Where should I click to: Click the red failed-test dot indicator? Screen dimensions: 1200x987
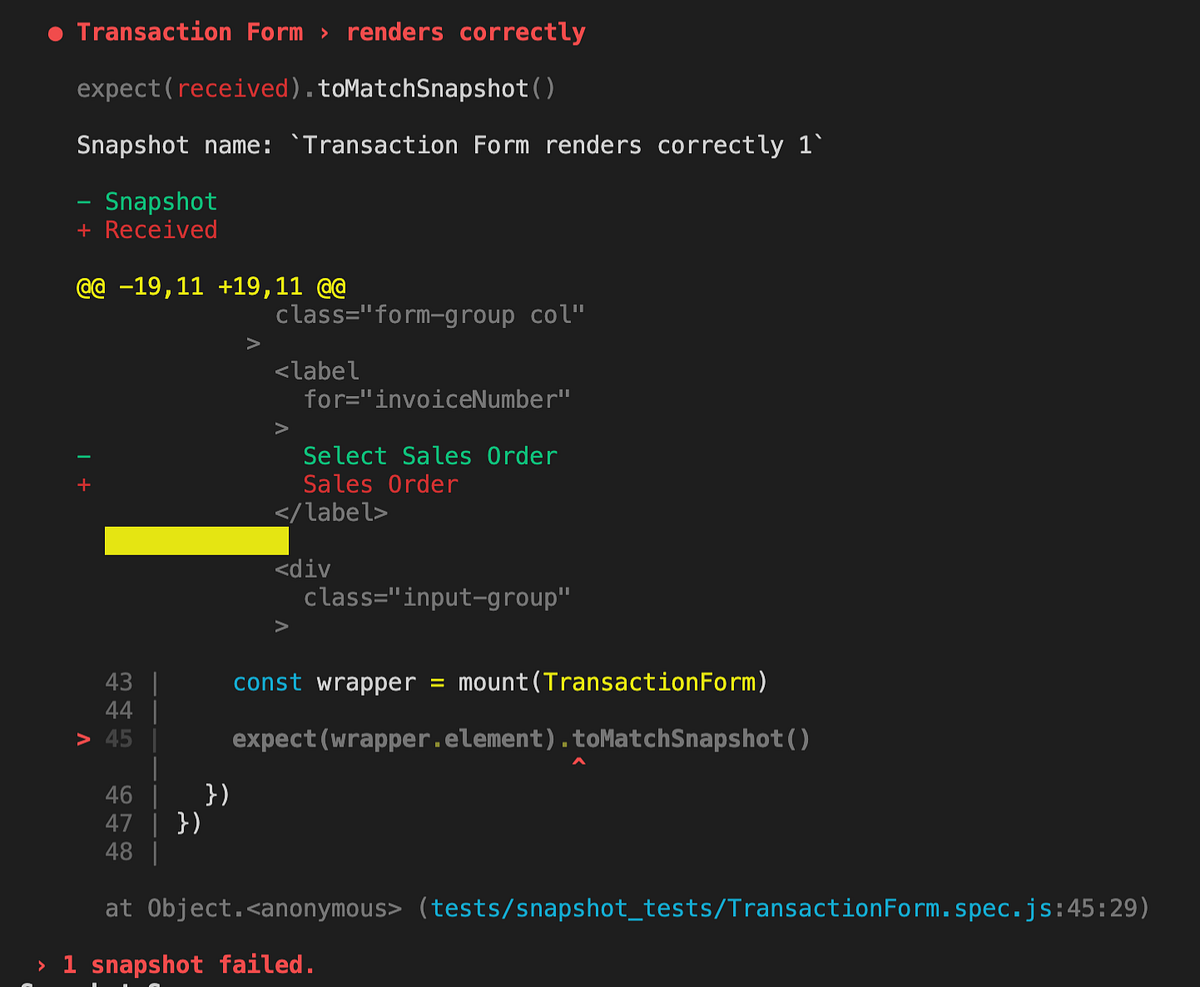pyautogui.click(x=55, y=31)
